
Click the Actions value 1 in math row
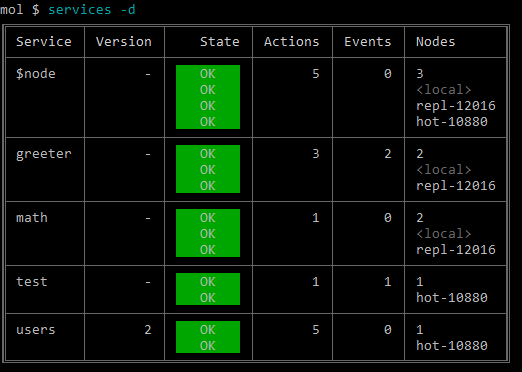(316, 218)
